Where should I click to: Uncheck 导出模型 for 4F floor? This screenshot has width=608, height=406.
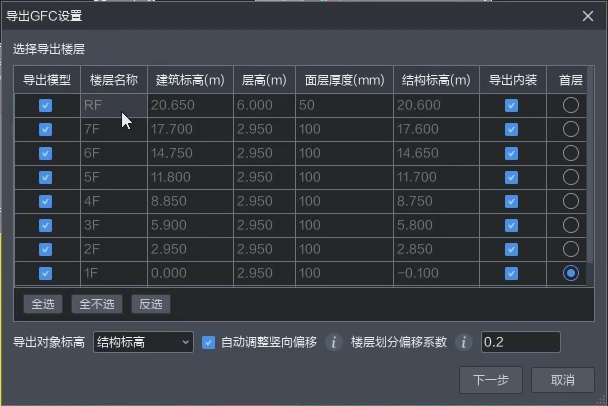tap(45, 202)
